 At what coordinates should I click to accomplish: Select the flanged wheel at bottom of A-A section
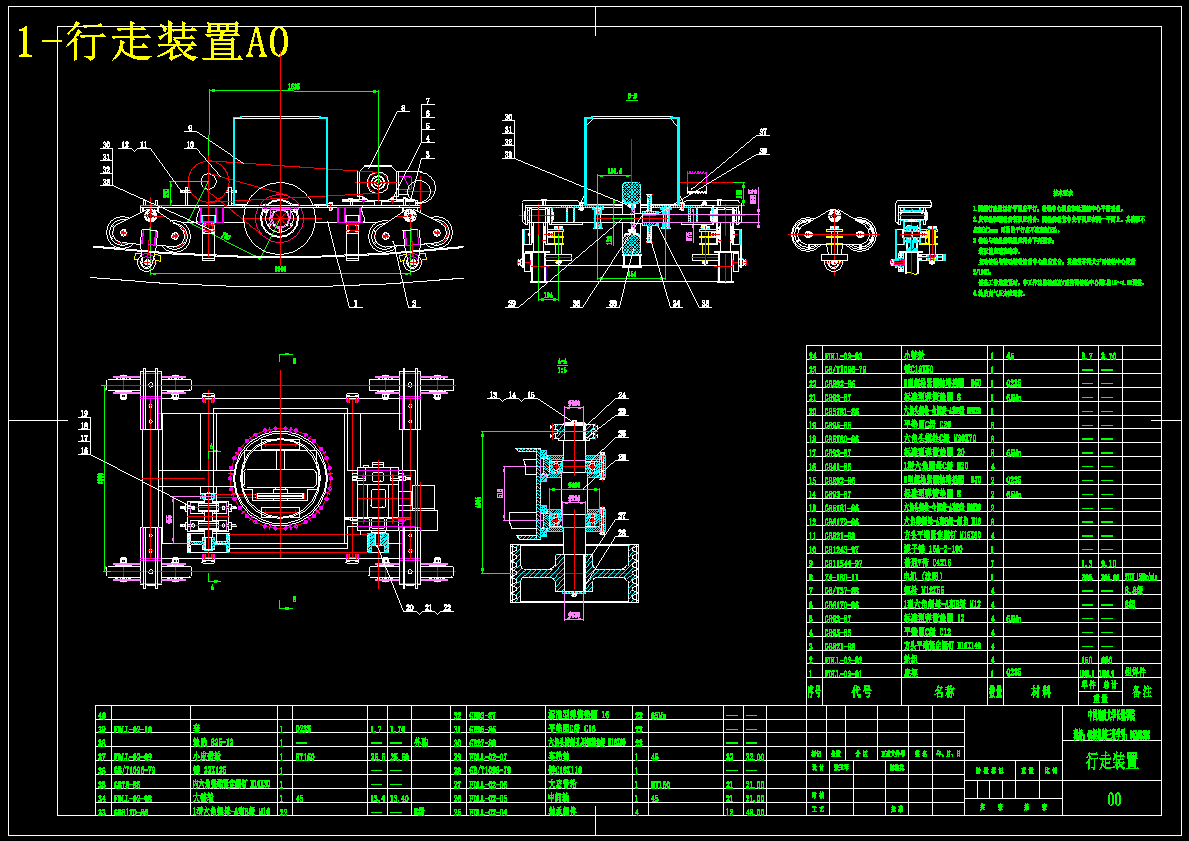click(x=574, y=573)
